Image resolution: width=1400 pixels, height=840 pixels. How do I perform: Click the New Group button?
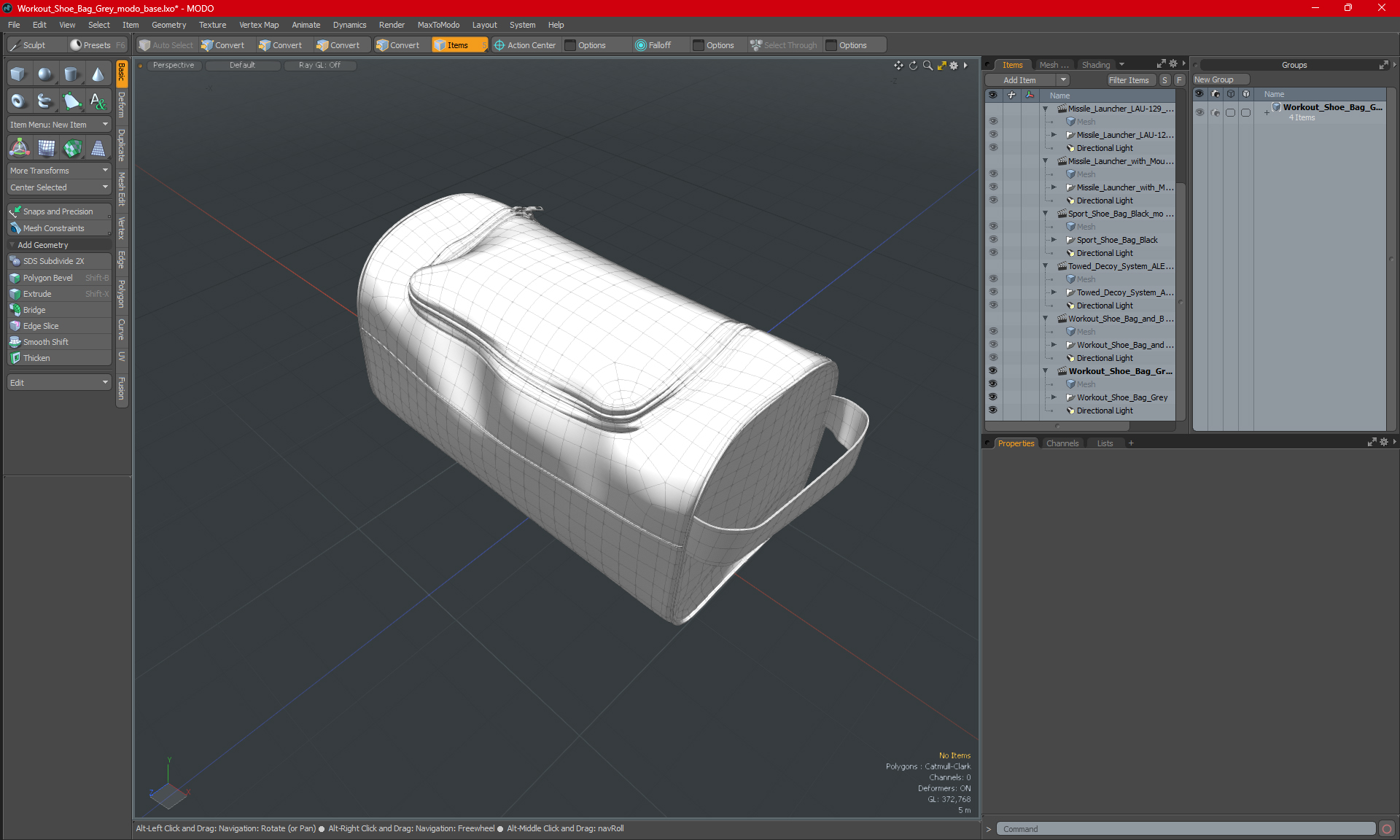coord(1214,79)
